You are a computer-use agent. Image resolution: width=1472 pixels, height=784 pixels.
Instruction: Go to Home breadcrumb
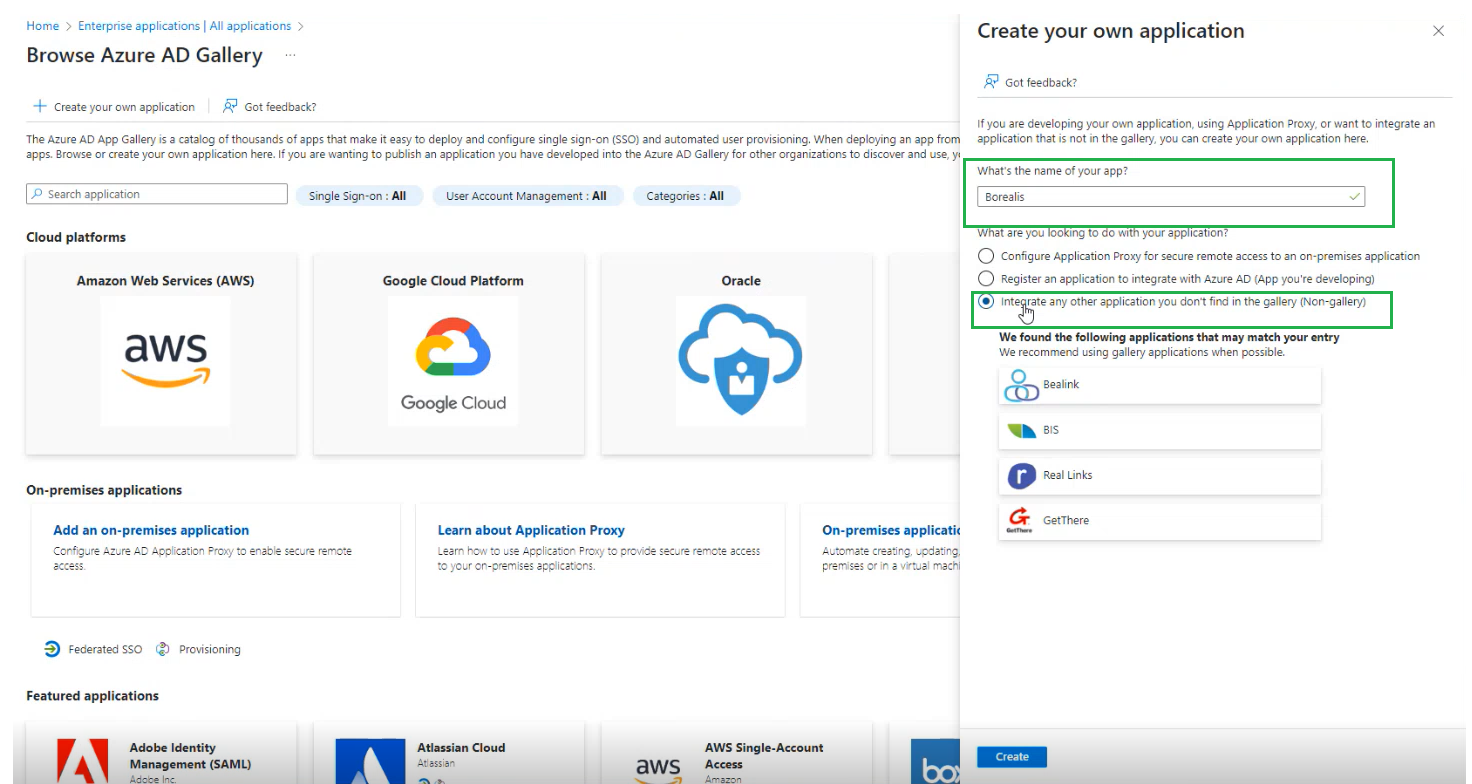[42, 26]
